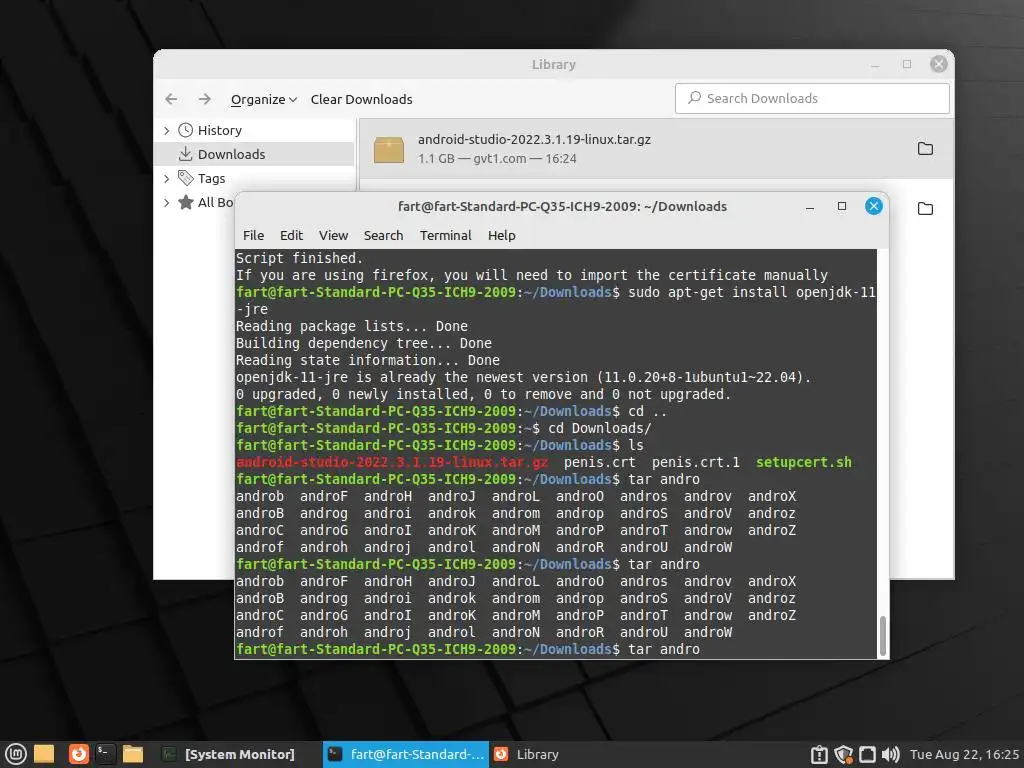Expand the All Bookmarks tree item
The height and width of the screenshot is (768, 1024).
(167, 202)
